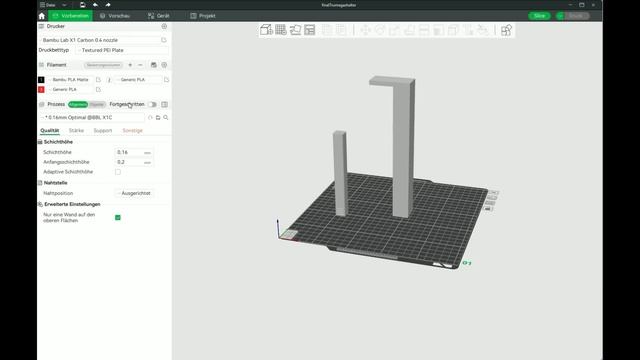This screenshot has height=360, width=640.
Task: Open filament settings gear icon
Action: pos(164,65)
